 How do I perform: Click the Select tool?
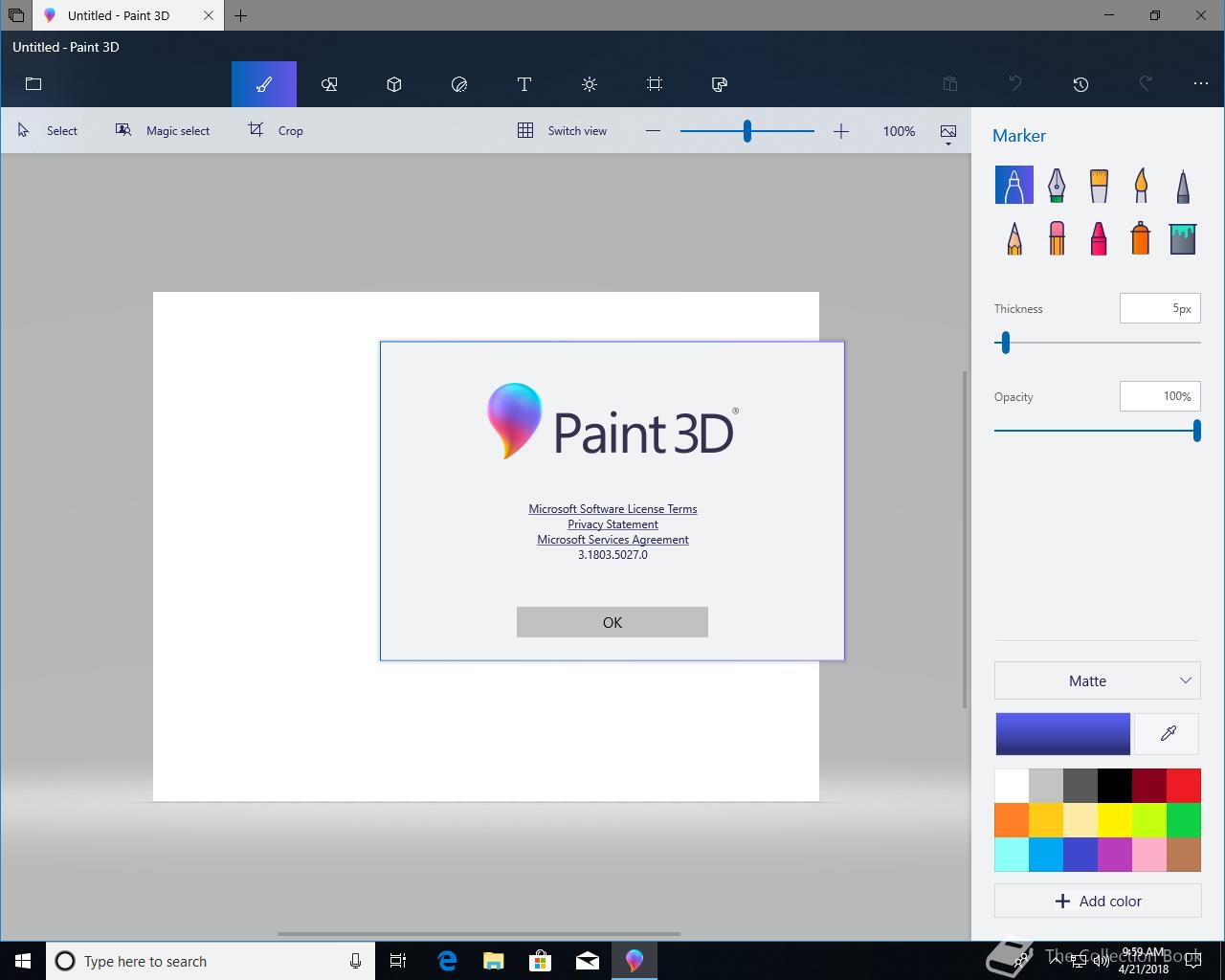tap(48, 131)
